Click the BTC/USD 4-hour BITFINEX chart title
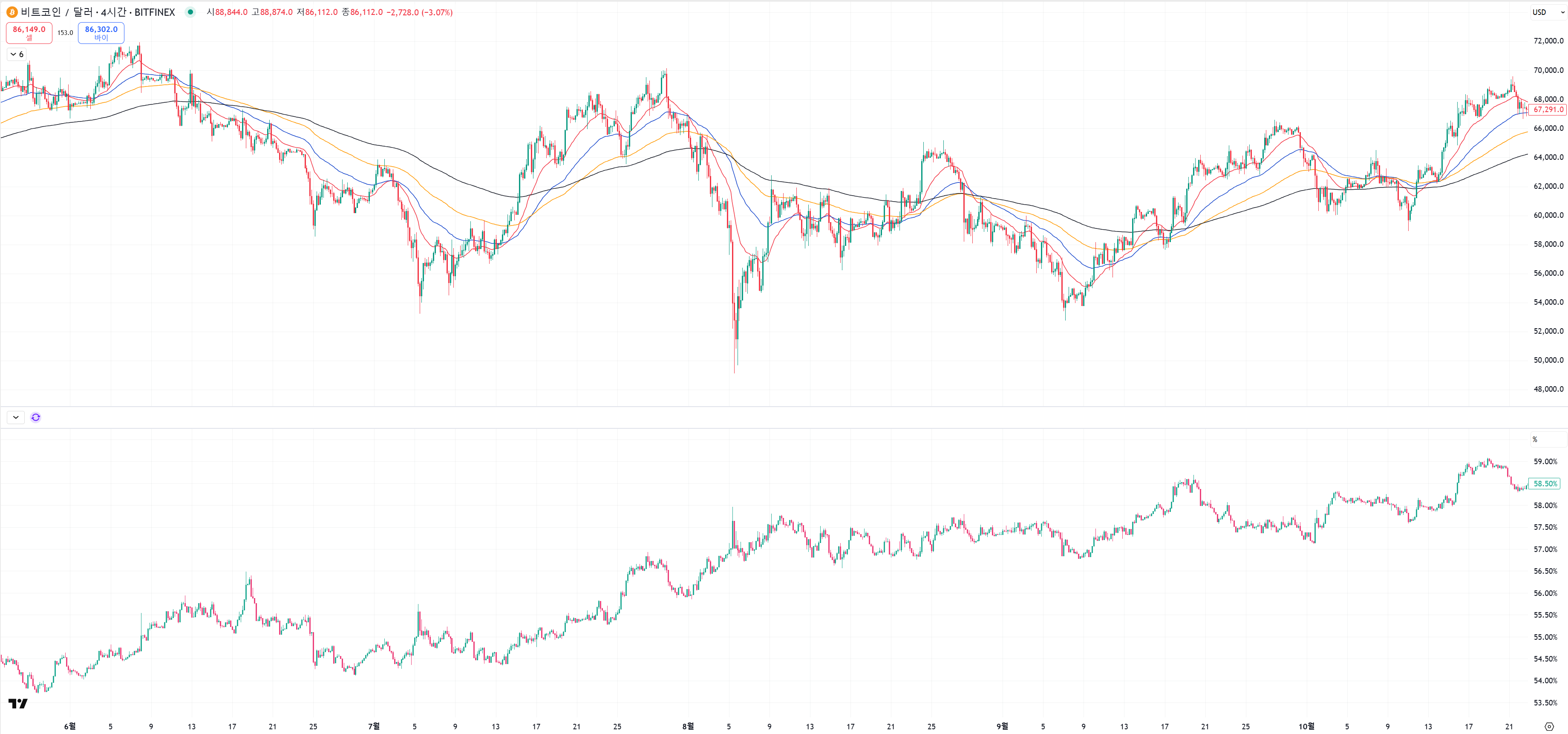 [x=98, y=12]
